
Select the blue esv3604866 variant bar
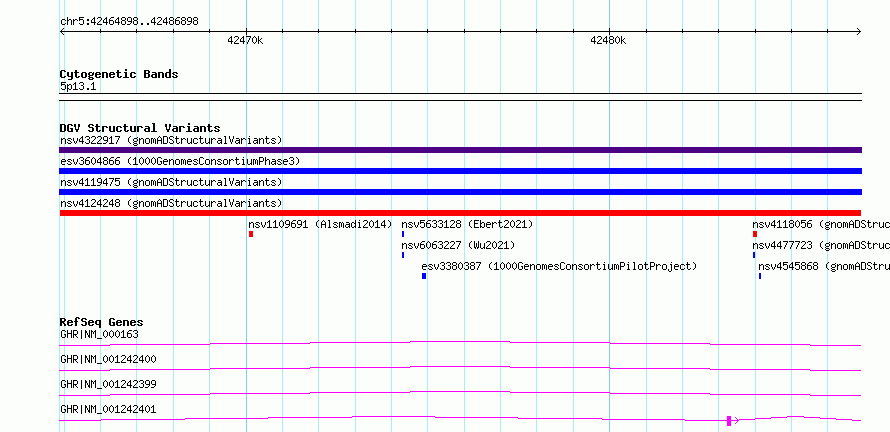tap(460, 171)
